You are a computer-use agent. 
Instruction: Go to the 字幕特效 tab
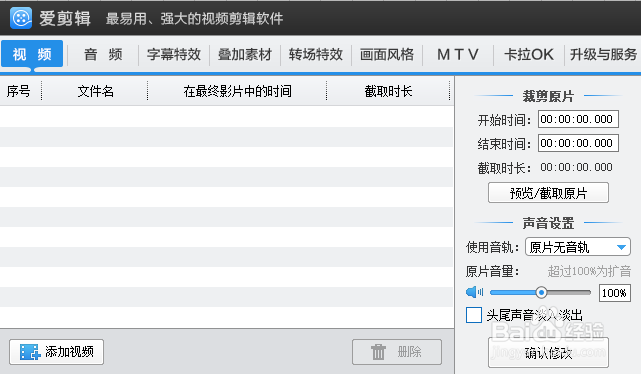point(174,54)
